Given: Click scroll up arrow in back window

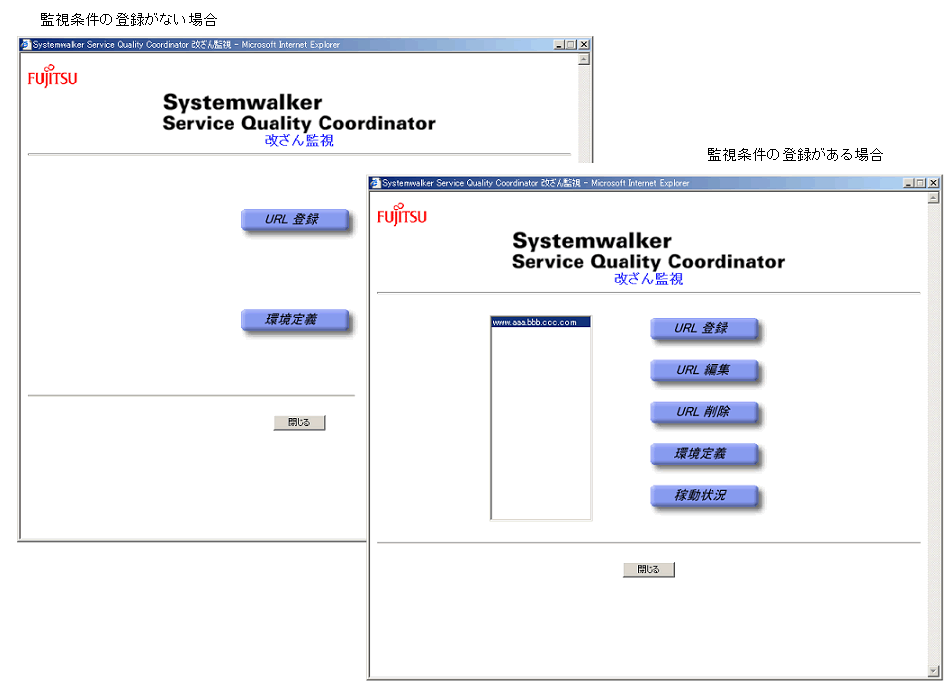Looking at the screenshot, I should (x=583, y=60).
